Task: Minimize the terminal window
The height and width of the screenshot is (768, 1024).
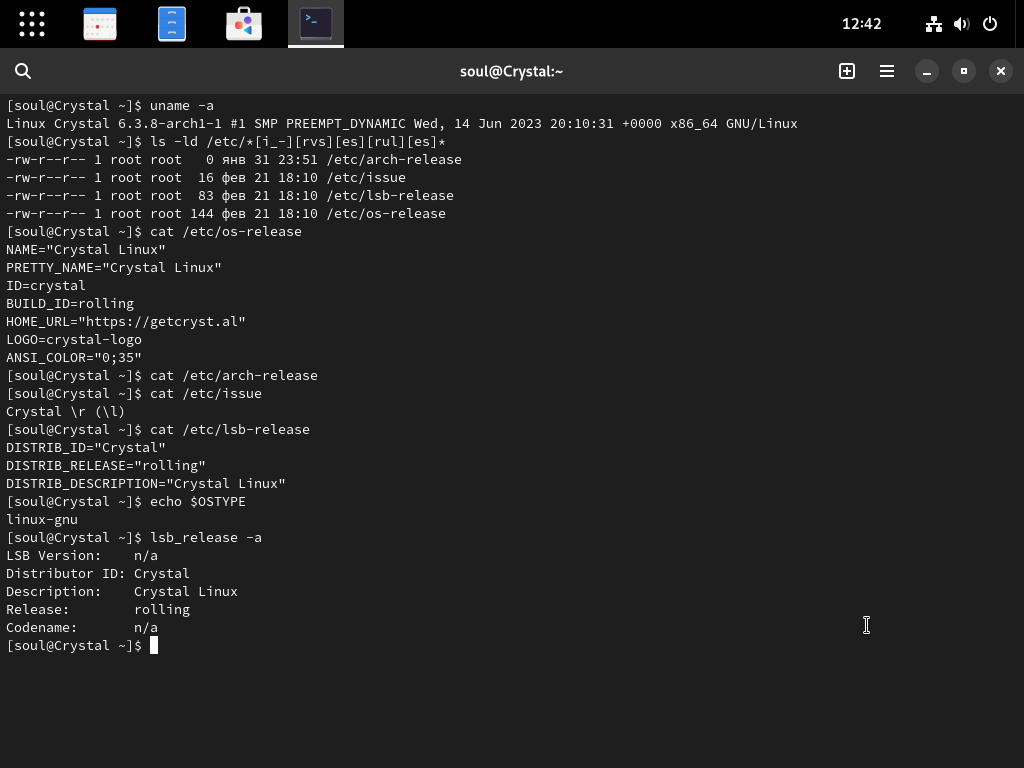Action: (927, 71)
